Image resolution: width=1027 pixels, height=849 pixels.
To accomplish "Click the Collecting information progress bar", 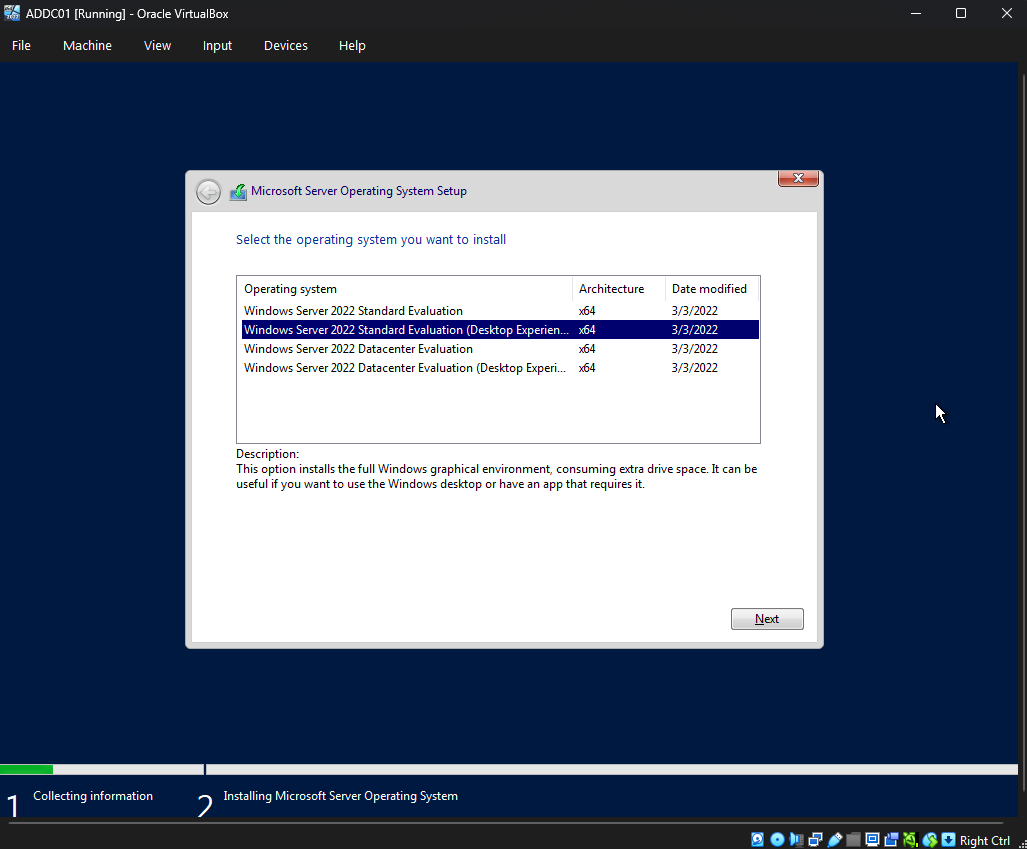I will (100, 769).
